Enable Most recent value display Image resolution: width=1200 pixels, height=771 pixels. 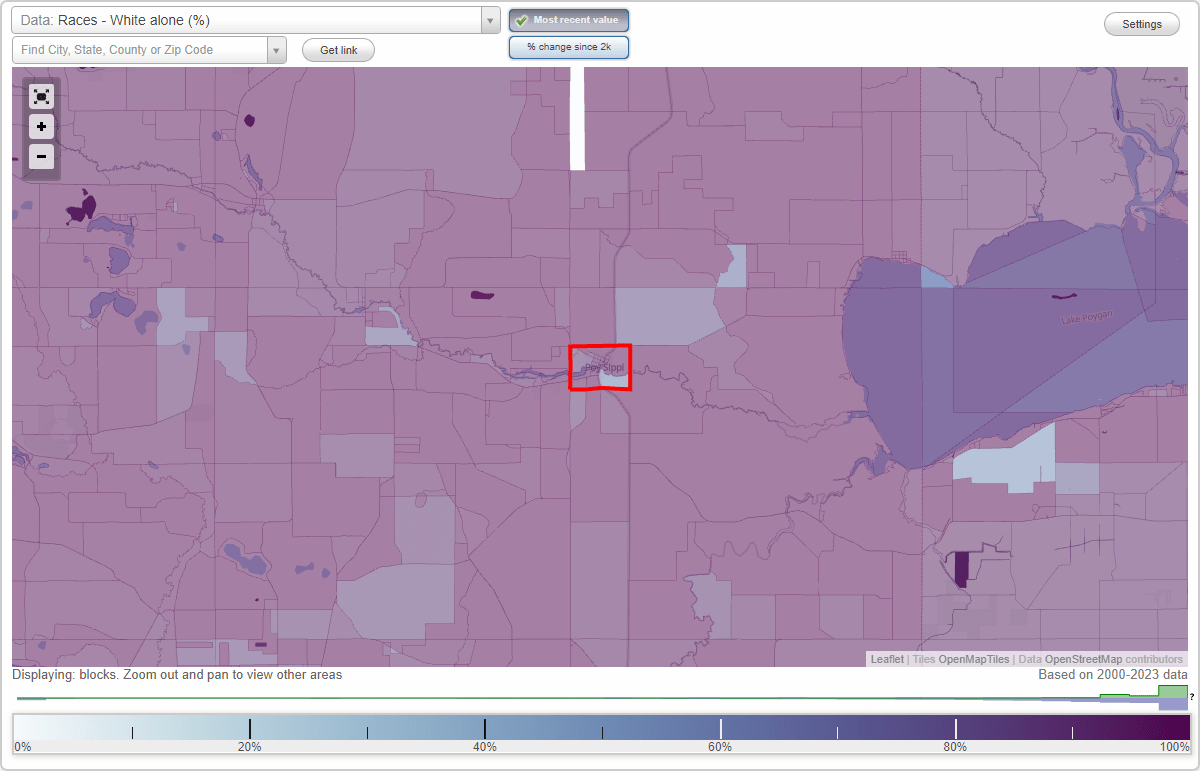coord(568,20)
